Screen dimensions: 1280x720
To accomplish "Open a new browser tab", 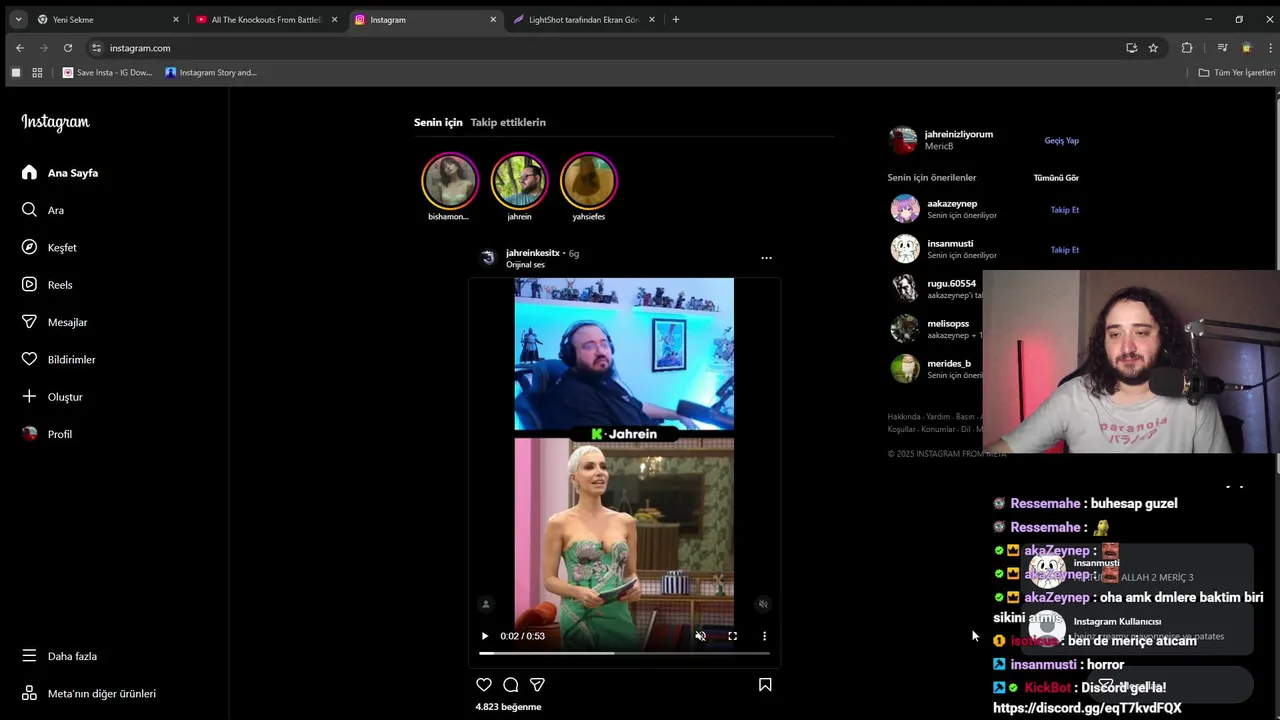I will tap(676, 19).
